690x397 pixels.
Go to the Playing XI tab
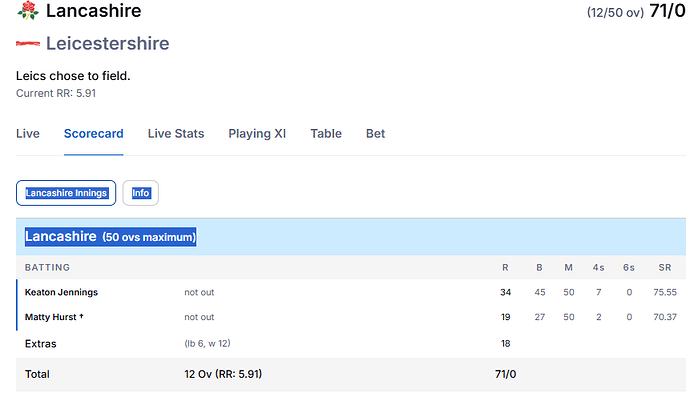257,134
